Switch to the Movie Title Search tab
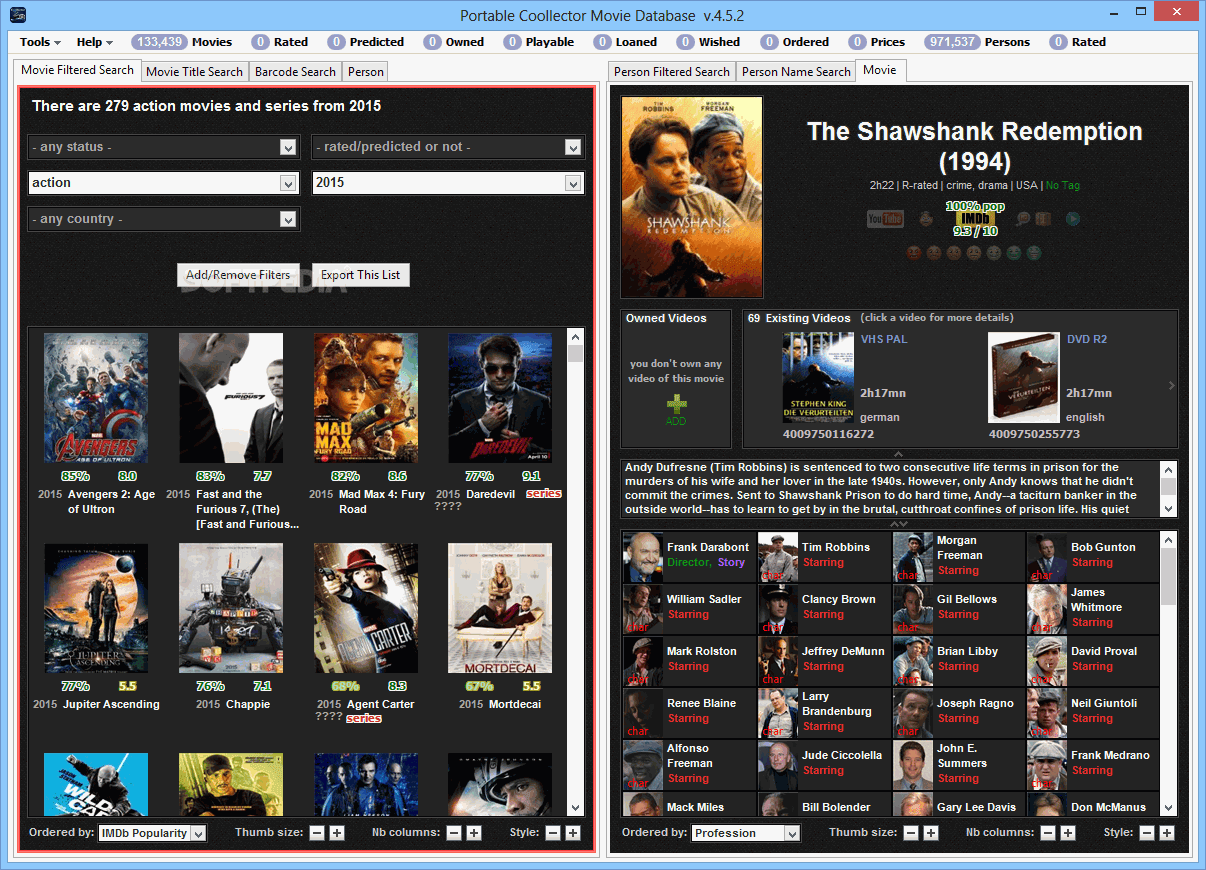The height and width of the screenshot is (870, 1206). point(195,72)
